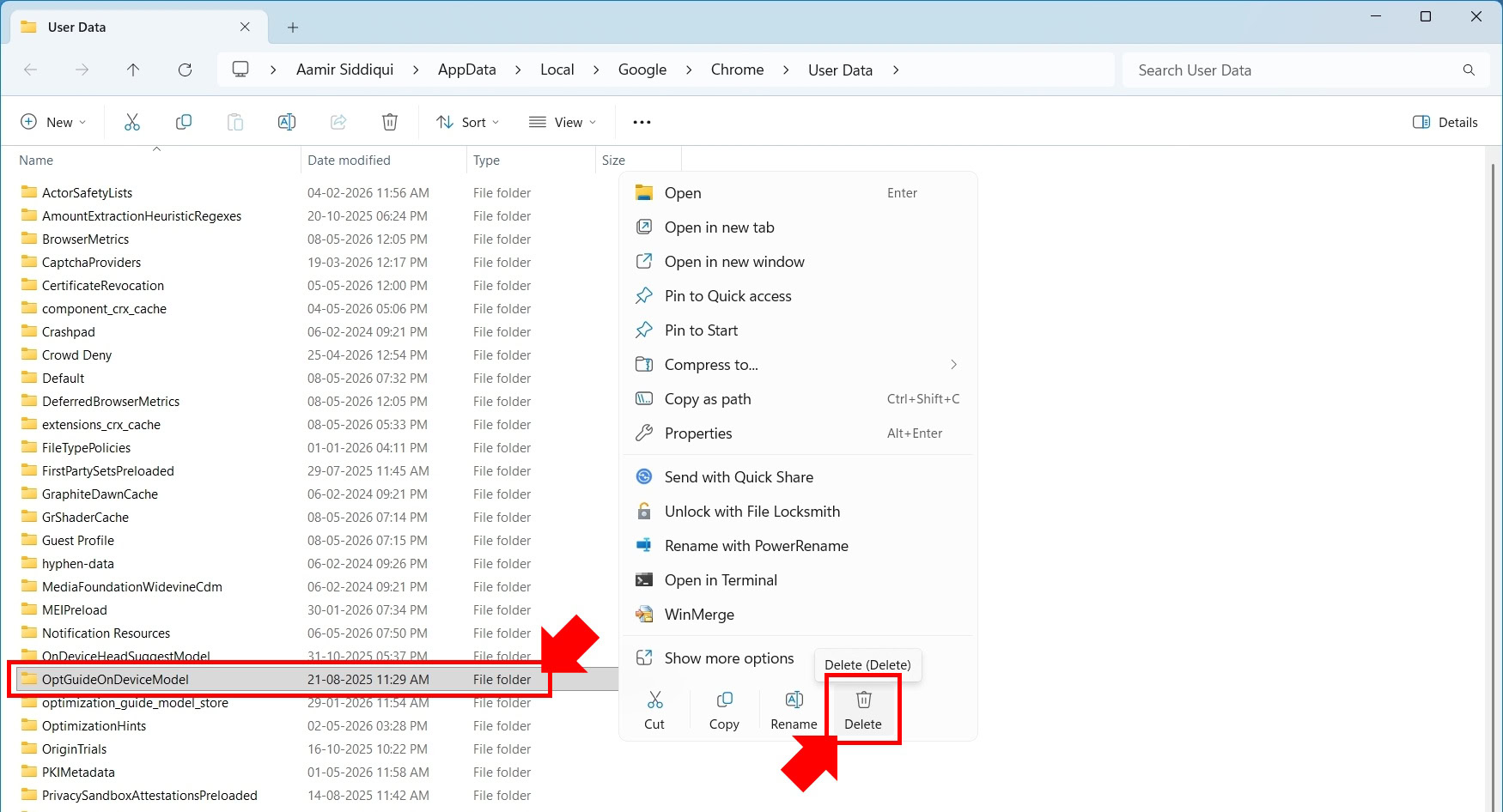Navigate to Chrome breadcrumb
The width and height of the screenshot is (1503, 812).
pyautogui.click(x=738, y=70)
